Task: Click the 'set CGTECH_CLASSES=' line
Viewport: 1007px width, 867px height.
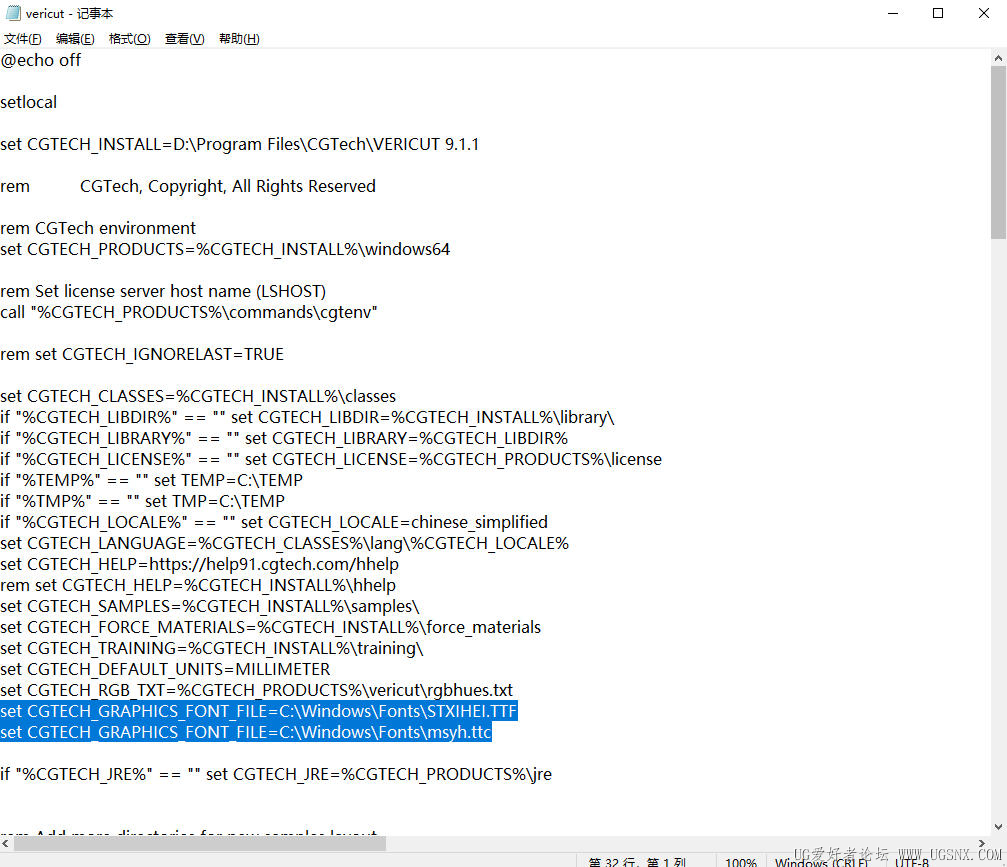Action: 198,396
